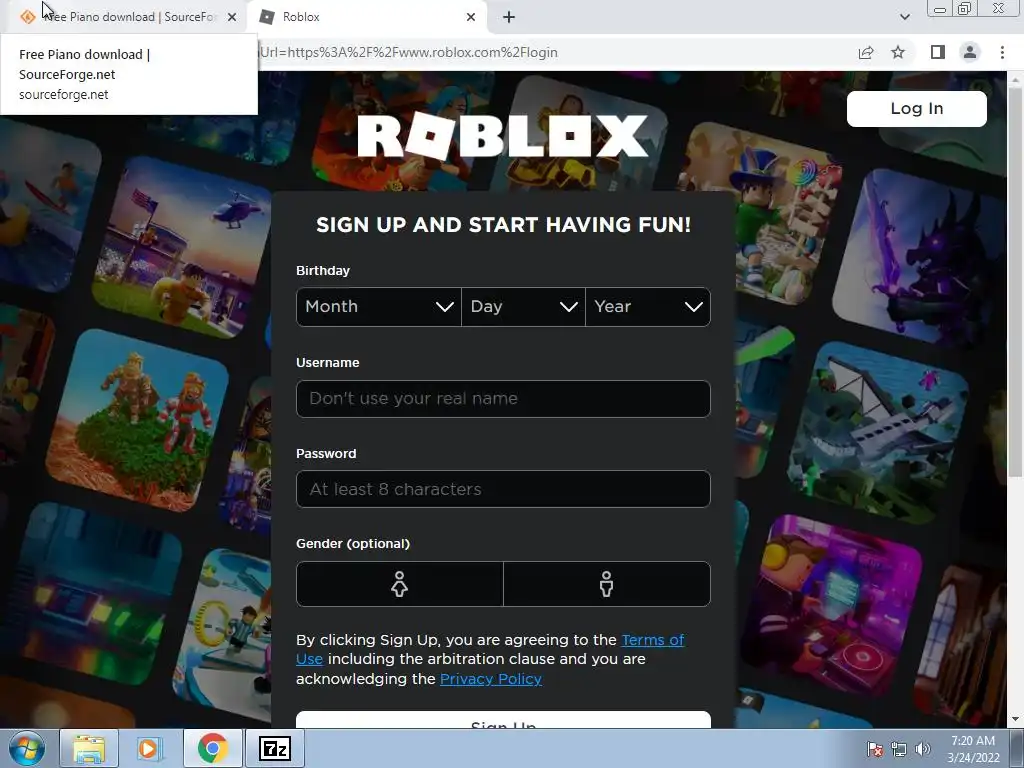Click the Sign Up button
Viewport: 1024px width, 768px height.
click(503, 720)
